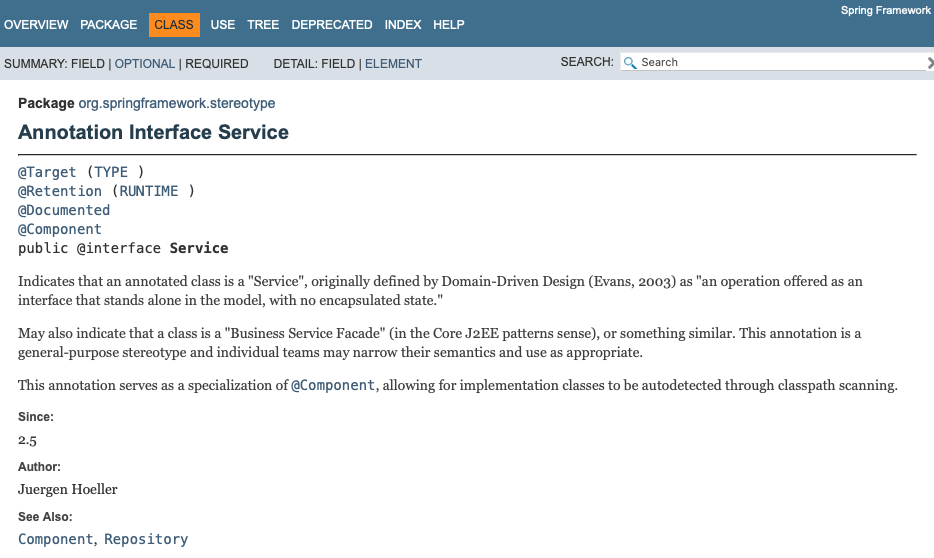This screenshot has width=934, height=558.
Task: Open the Use page
Action: tap(223, 25)
